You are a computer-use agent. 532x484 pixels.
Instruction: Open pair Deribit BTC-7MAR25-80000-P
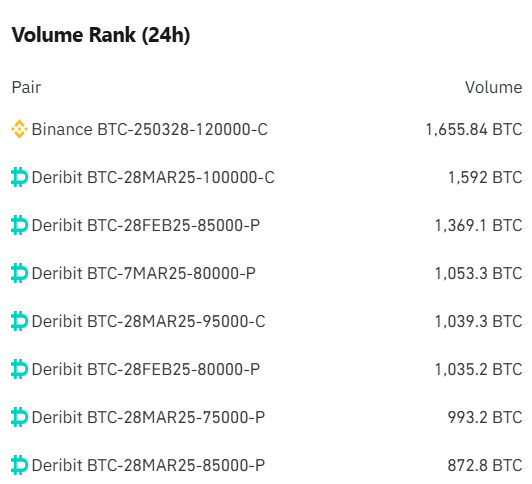pos(144,273)
